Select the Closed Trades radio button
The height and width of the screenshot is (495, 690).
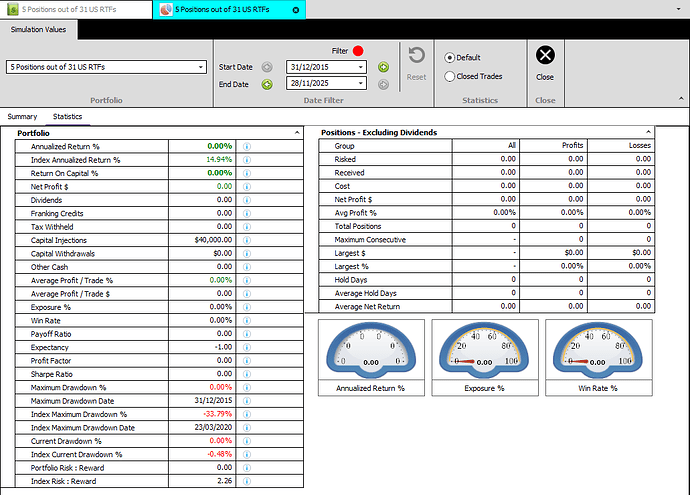(449, 76)
